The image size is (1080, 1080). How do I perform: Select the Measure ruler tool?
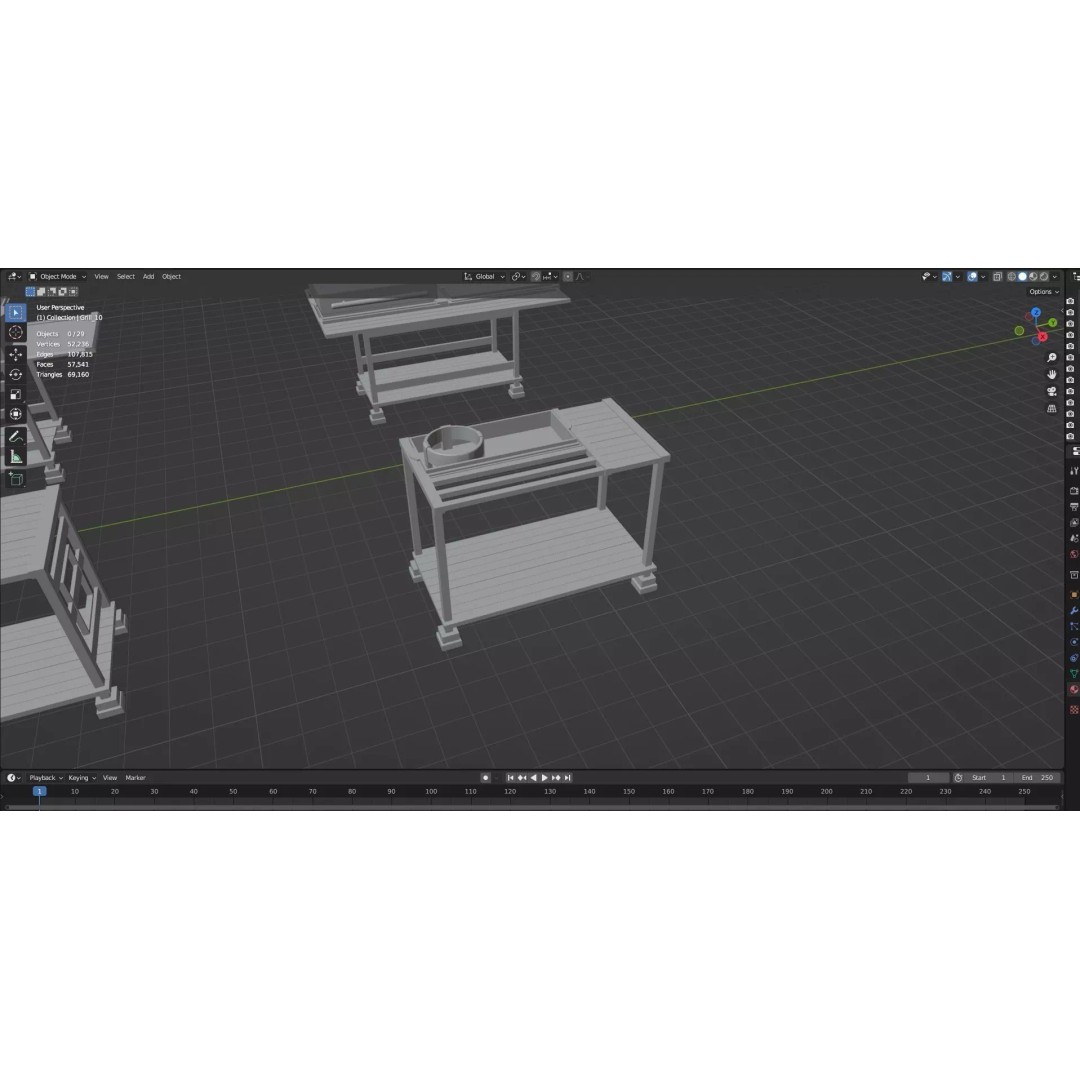(x=16, y=457)
